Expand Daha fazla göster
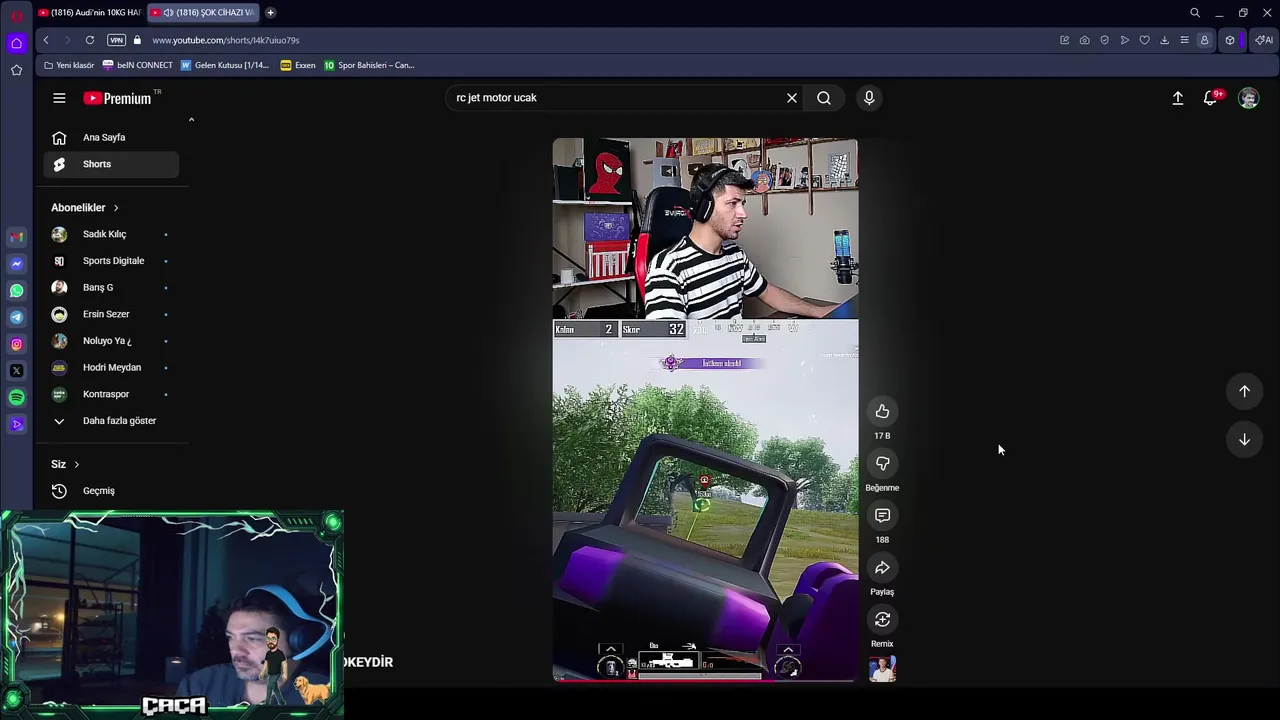Image resolution: width=1280 pixels, height=720 pixels. [x=111, y=421]
